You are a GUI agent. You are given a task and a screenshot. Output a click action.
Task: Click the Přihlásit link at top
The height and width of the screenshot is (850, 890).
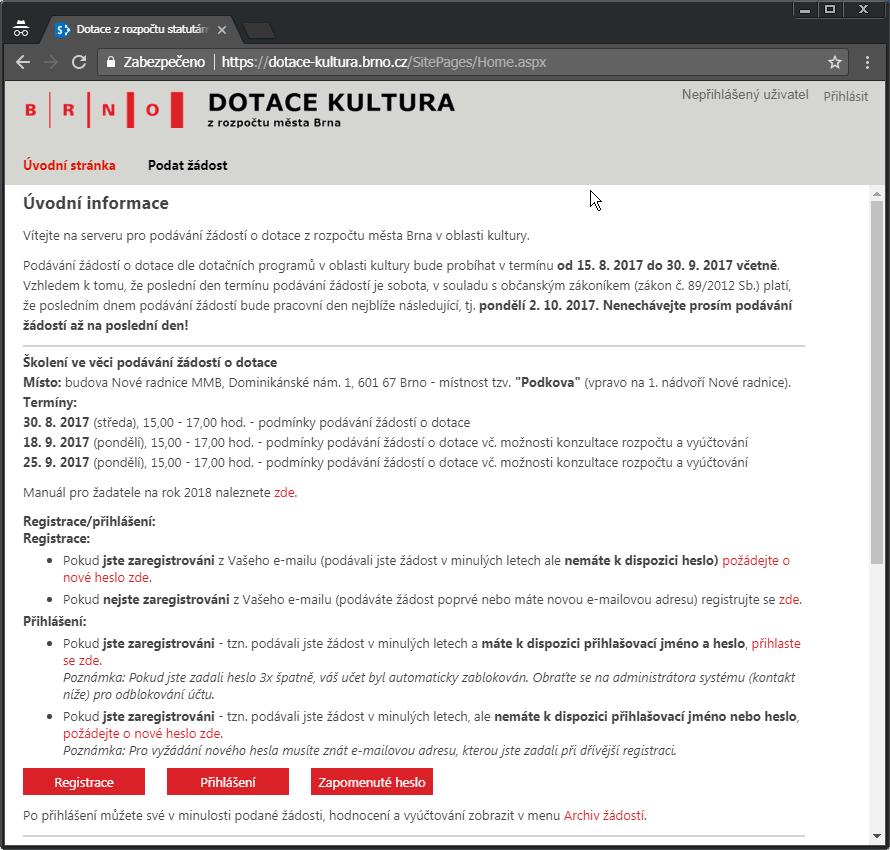(x=845, y=96)
